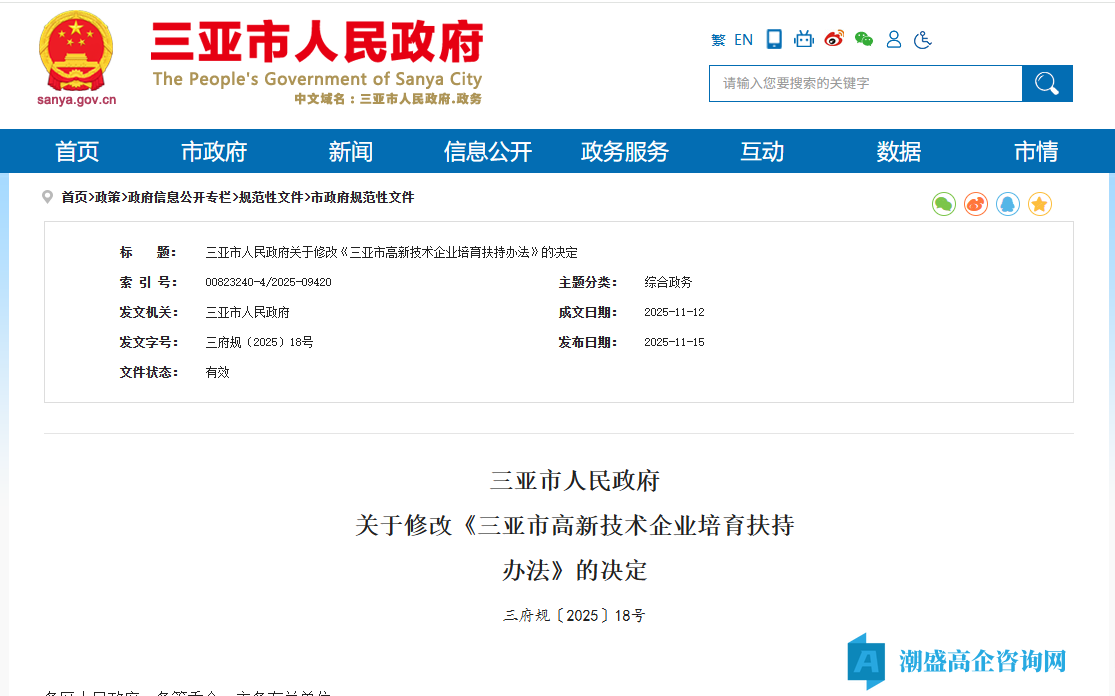Switch the site language to EN
The image size is (1115, 696).
point(743,39)
